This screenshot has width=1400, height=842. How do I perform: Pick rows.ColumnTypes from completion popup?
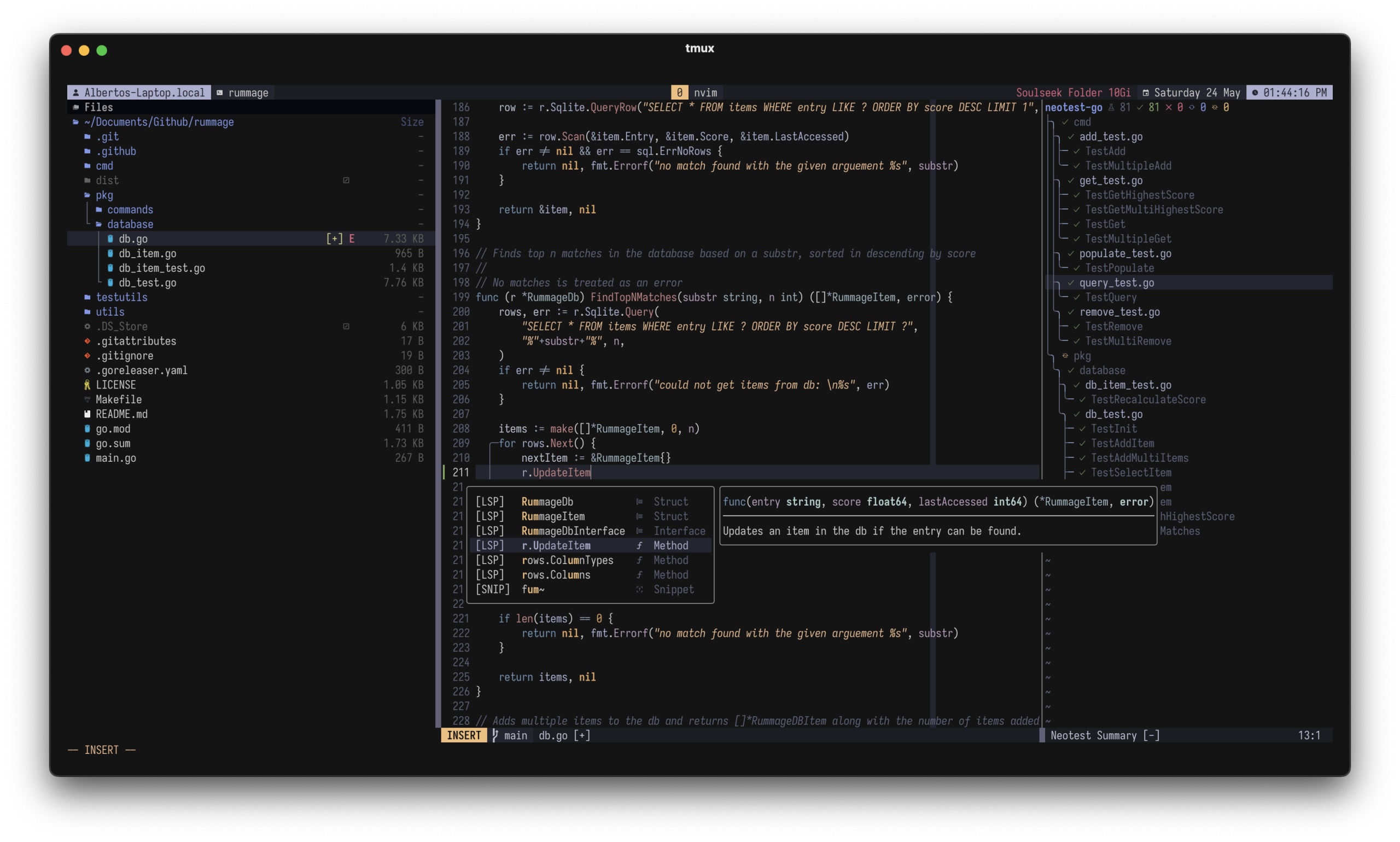[590, 560]
